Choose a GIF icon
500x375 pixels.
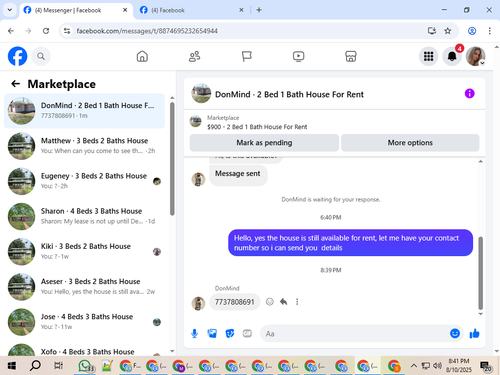pyautogui.click(x=247, y=333)
